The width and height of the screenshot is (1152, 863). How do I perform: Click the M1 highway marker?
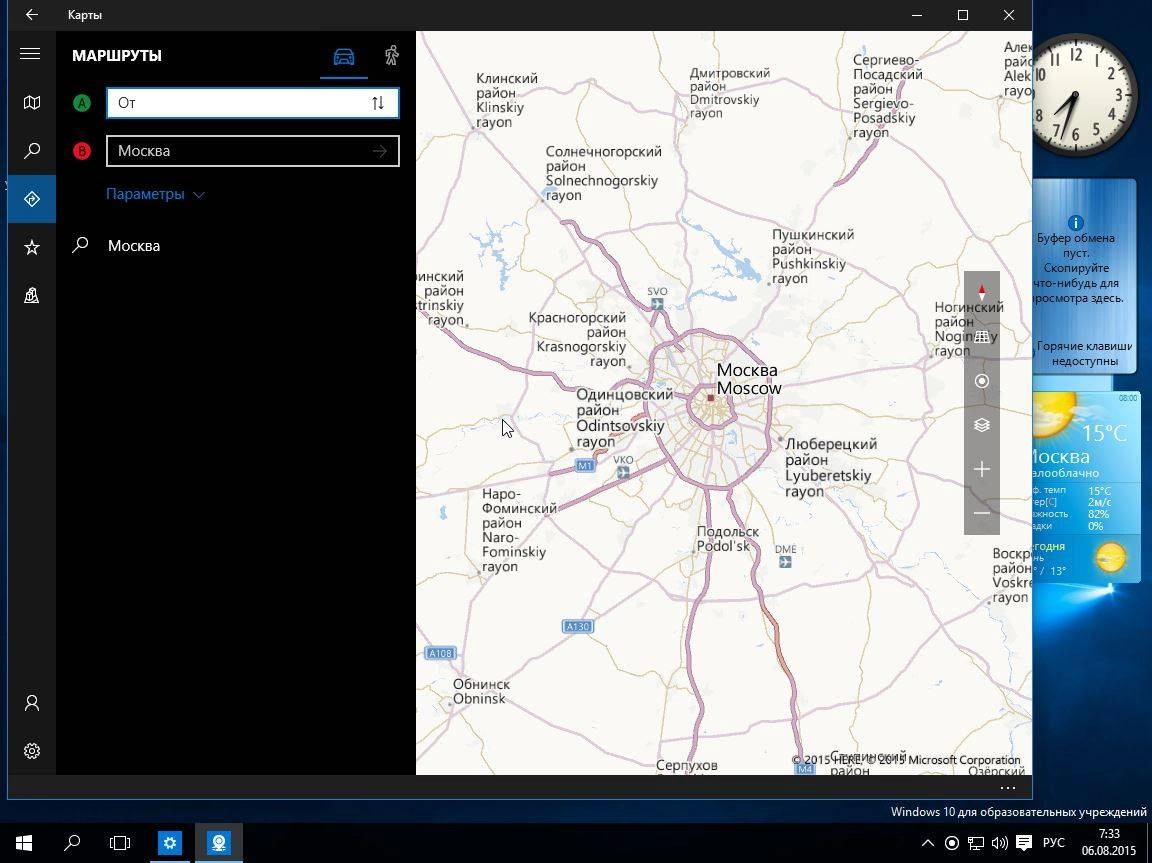(585, 466)
